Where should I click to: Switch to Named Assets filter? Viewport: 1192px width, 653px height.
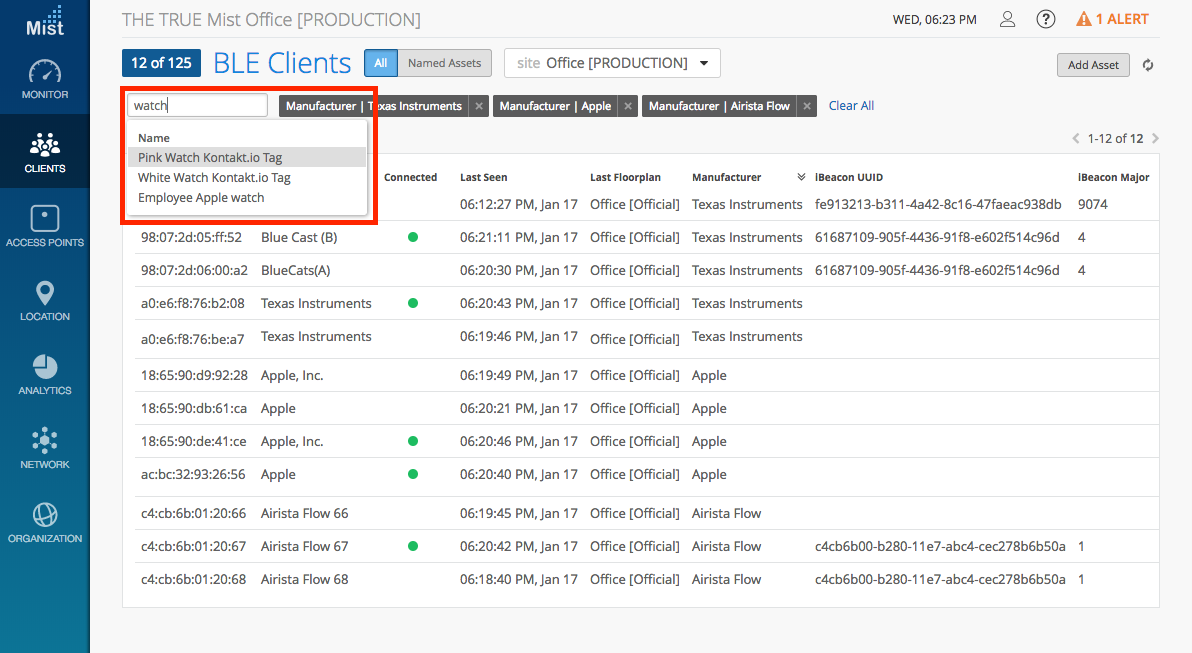click(444, 63)
